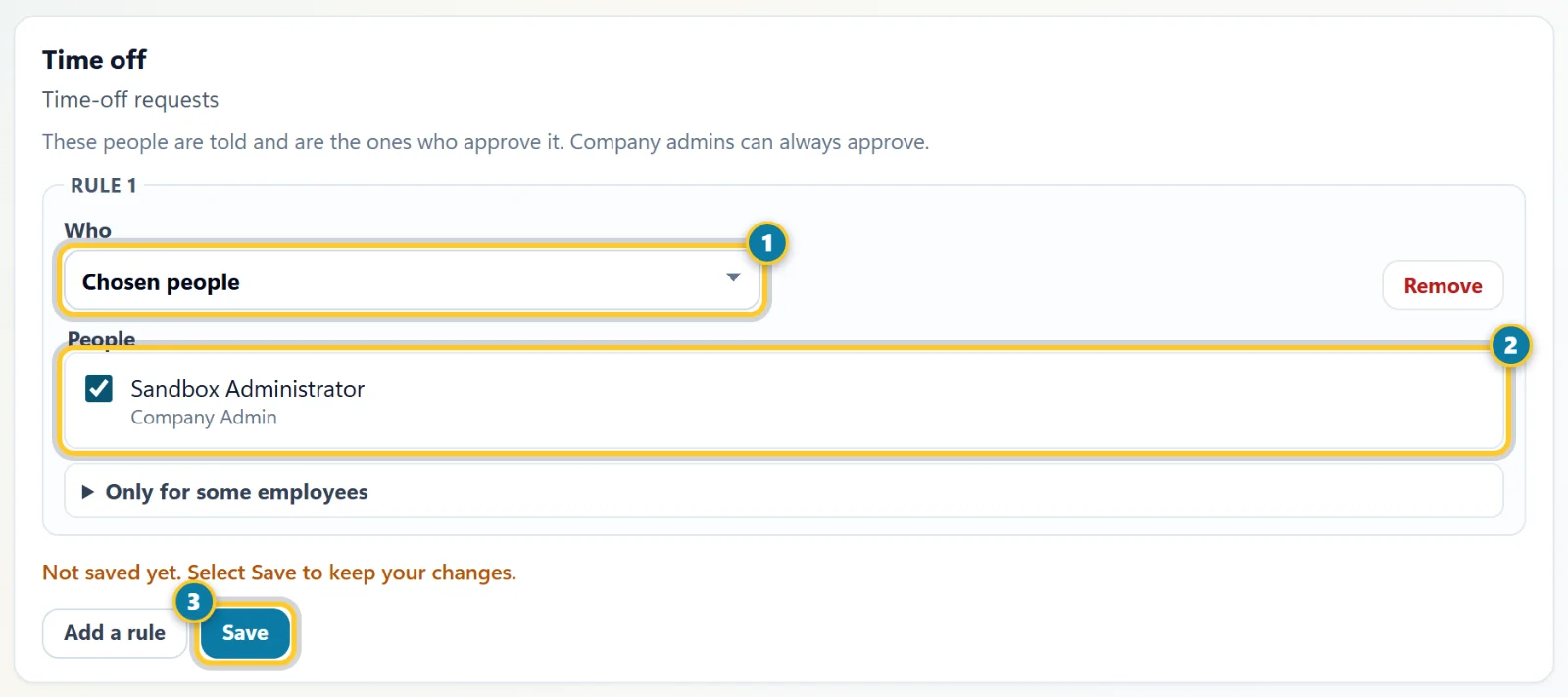
Task: Click the step 1 badge marker
Action: point(767,243)
